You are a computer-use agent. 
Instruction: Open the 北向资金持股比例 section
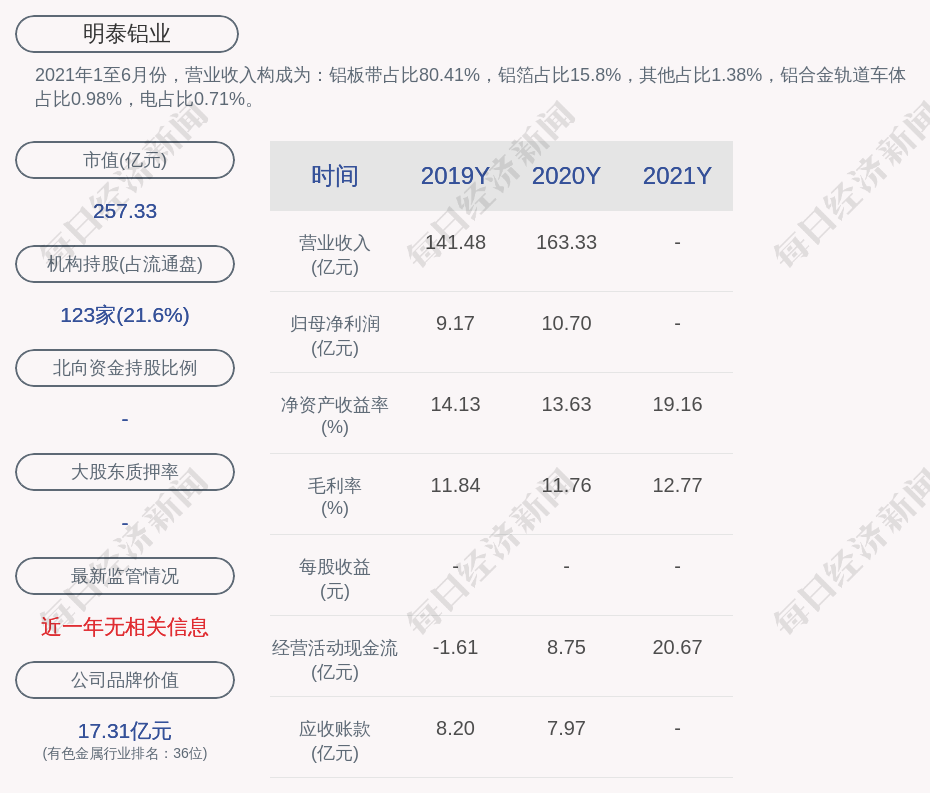click(125, 368)
